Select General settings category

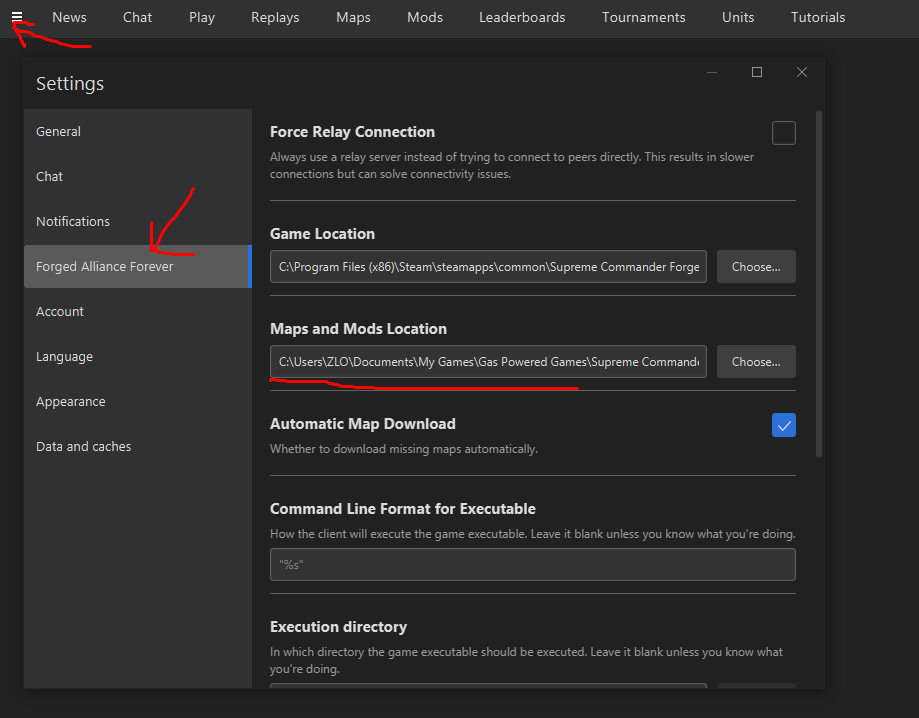tap(138, 131)
